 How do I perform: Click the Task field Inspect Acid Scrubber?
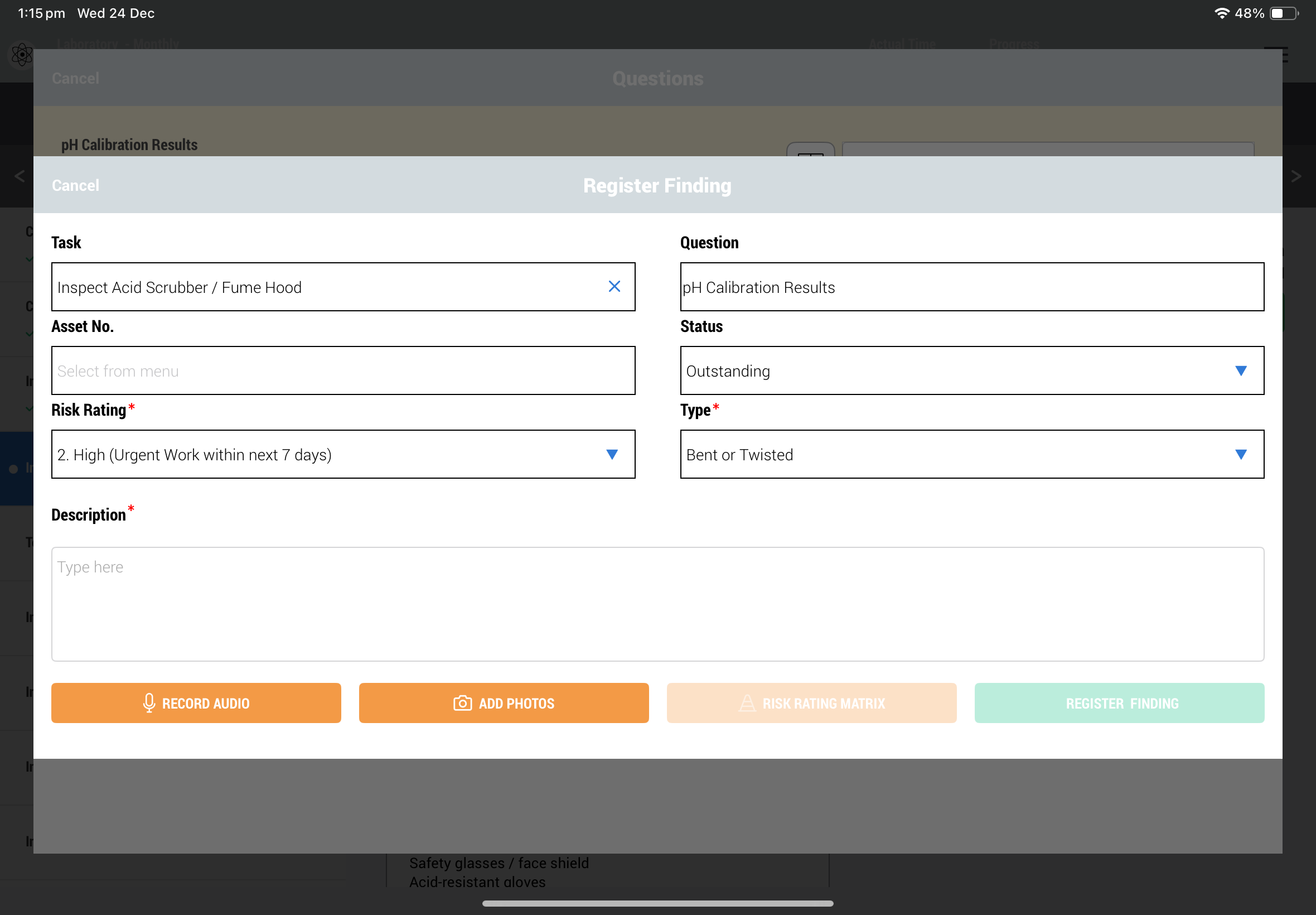point(321,287)
